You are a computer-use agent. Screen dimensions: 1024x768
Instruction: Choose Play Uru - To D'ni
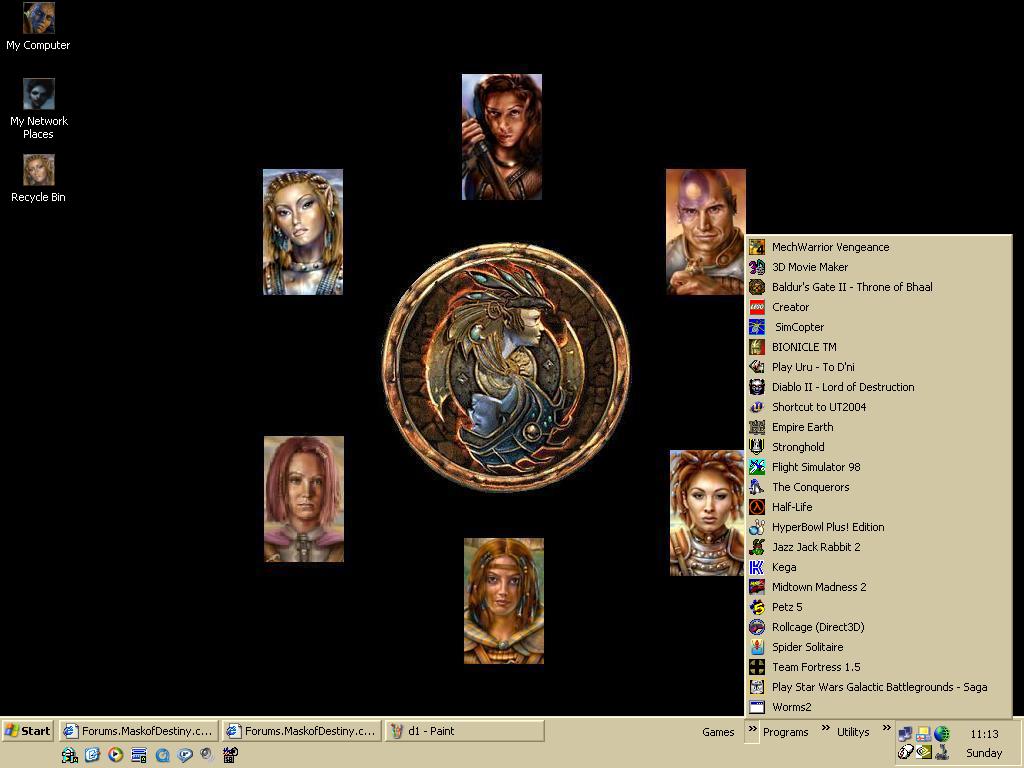click(878, 367)
